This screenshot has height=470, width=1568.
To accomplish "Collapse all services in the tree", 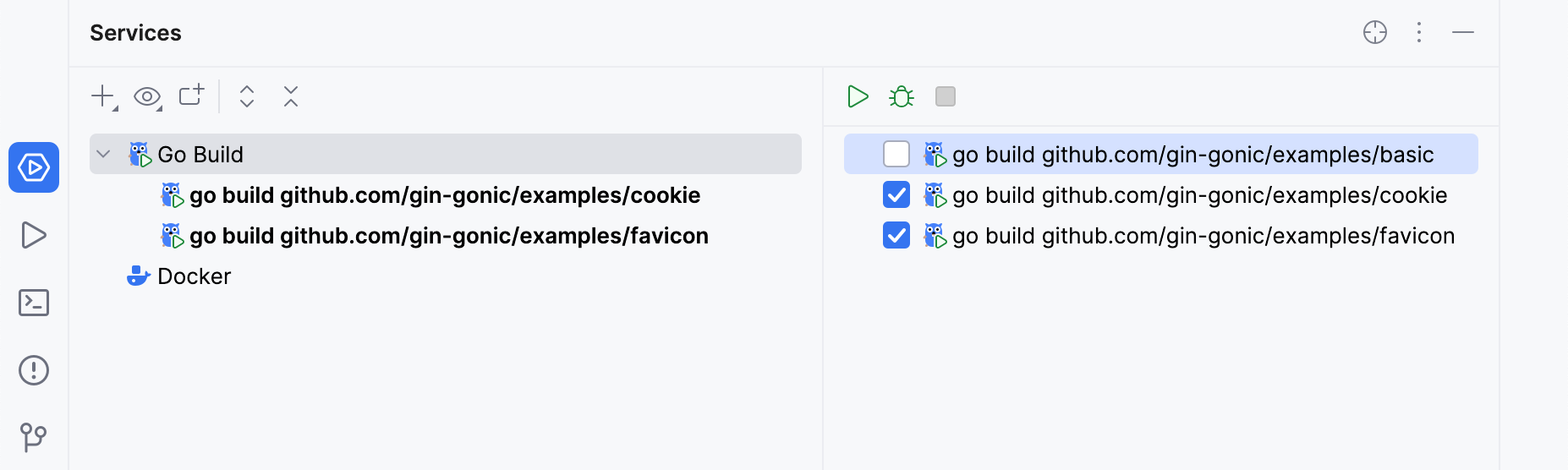I will point(291,96).
